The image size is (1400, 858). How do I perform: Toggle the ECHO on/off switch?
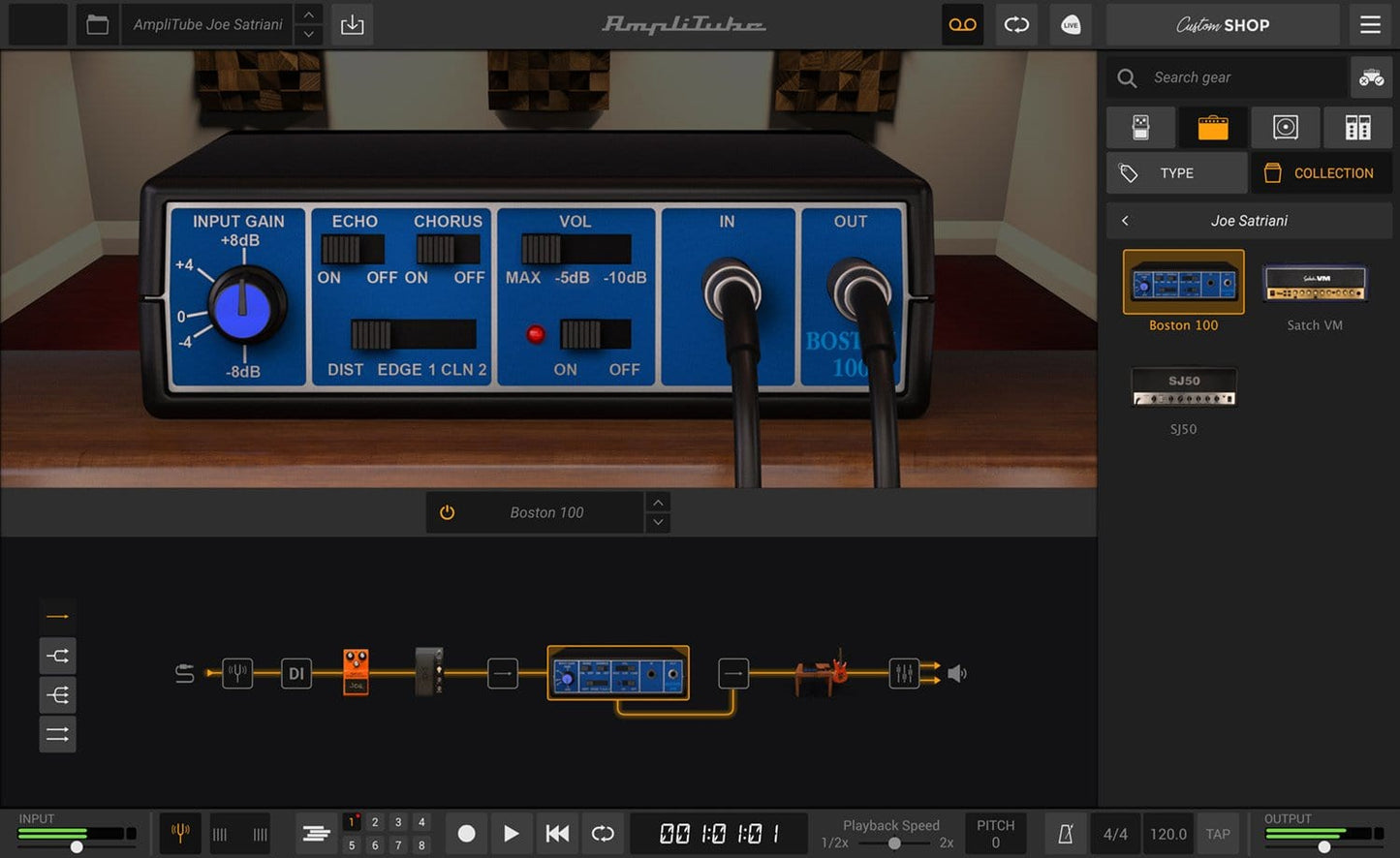click(353, 250)
